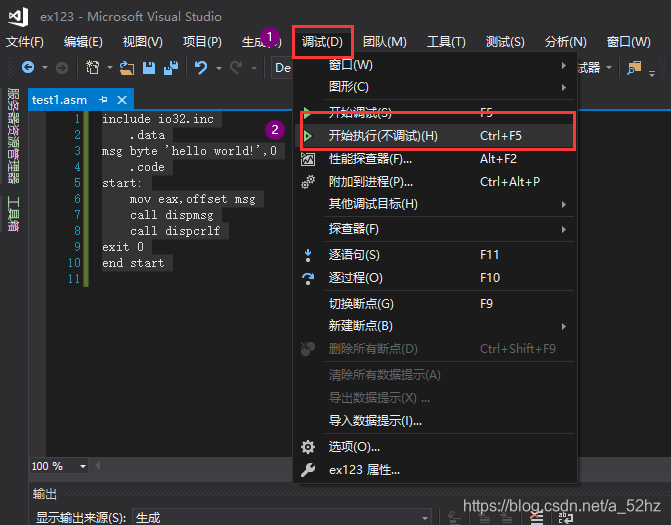Select 附加到进程(P)... menu entry
Screen dimensions: 671x525
tap(434, 182)
